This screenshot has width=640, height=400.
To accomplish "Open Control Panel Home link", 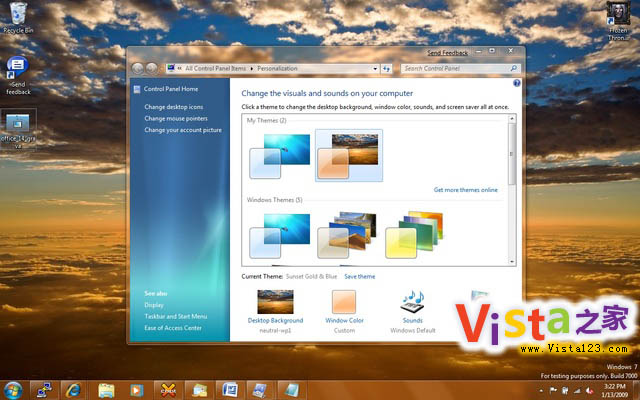I will (x=171, y=89).
